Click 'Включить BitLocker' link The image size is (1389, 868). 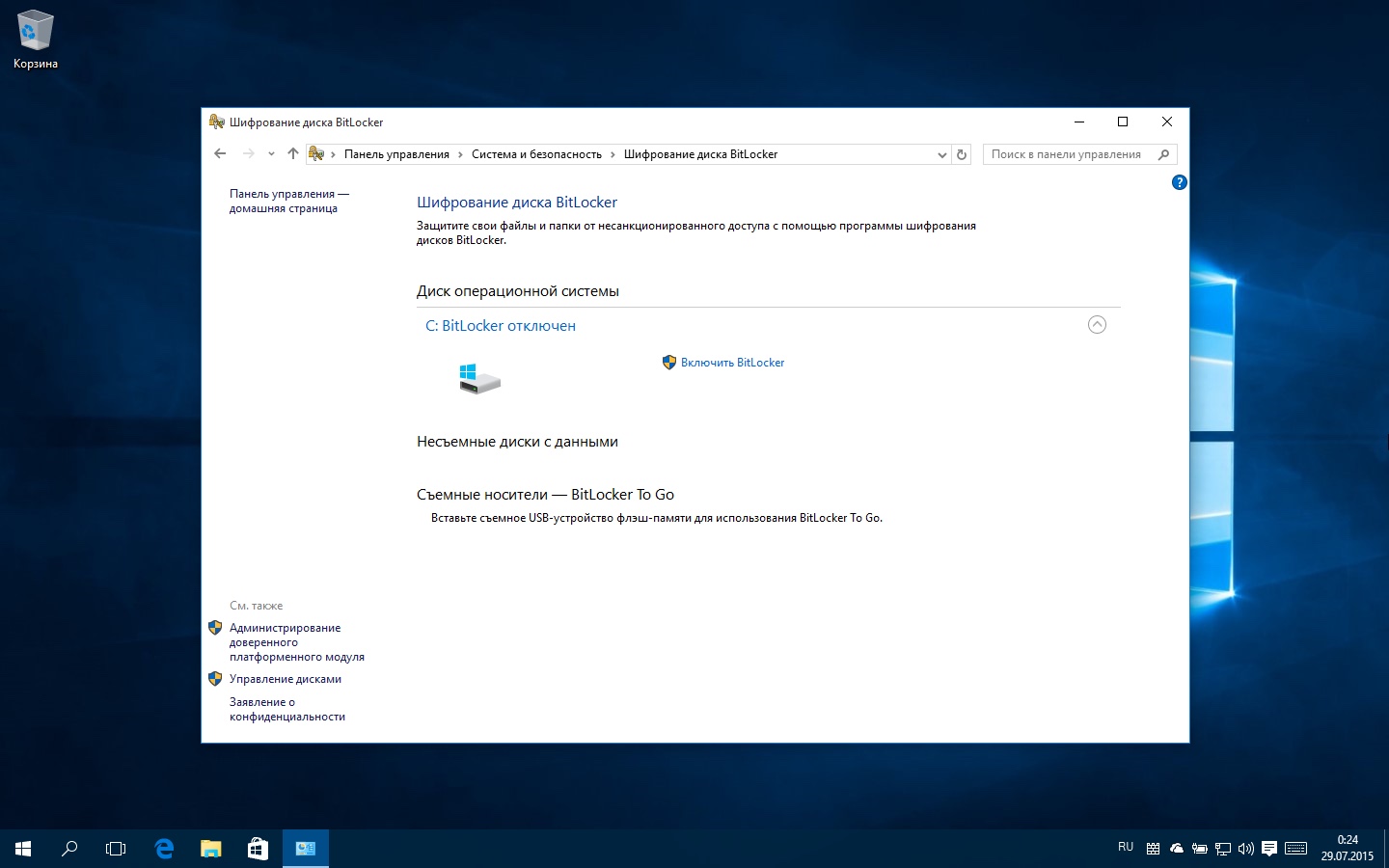tap(732, 363)
